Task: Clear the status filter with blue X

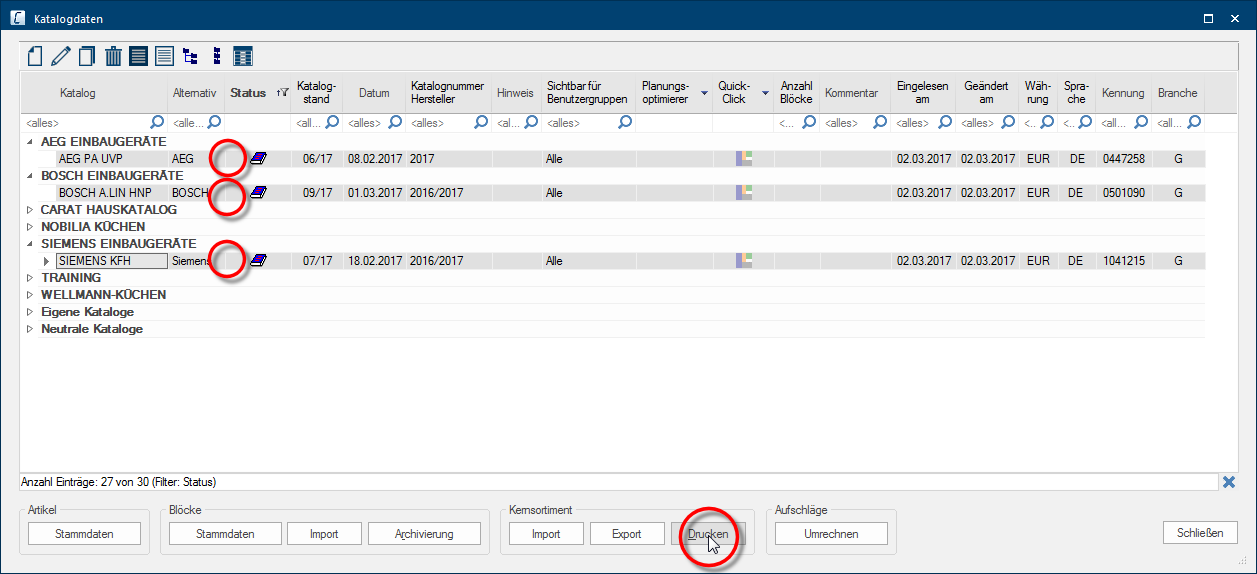Action: (x=1229, y=482)
